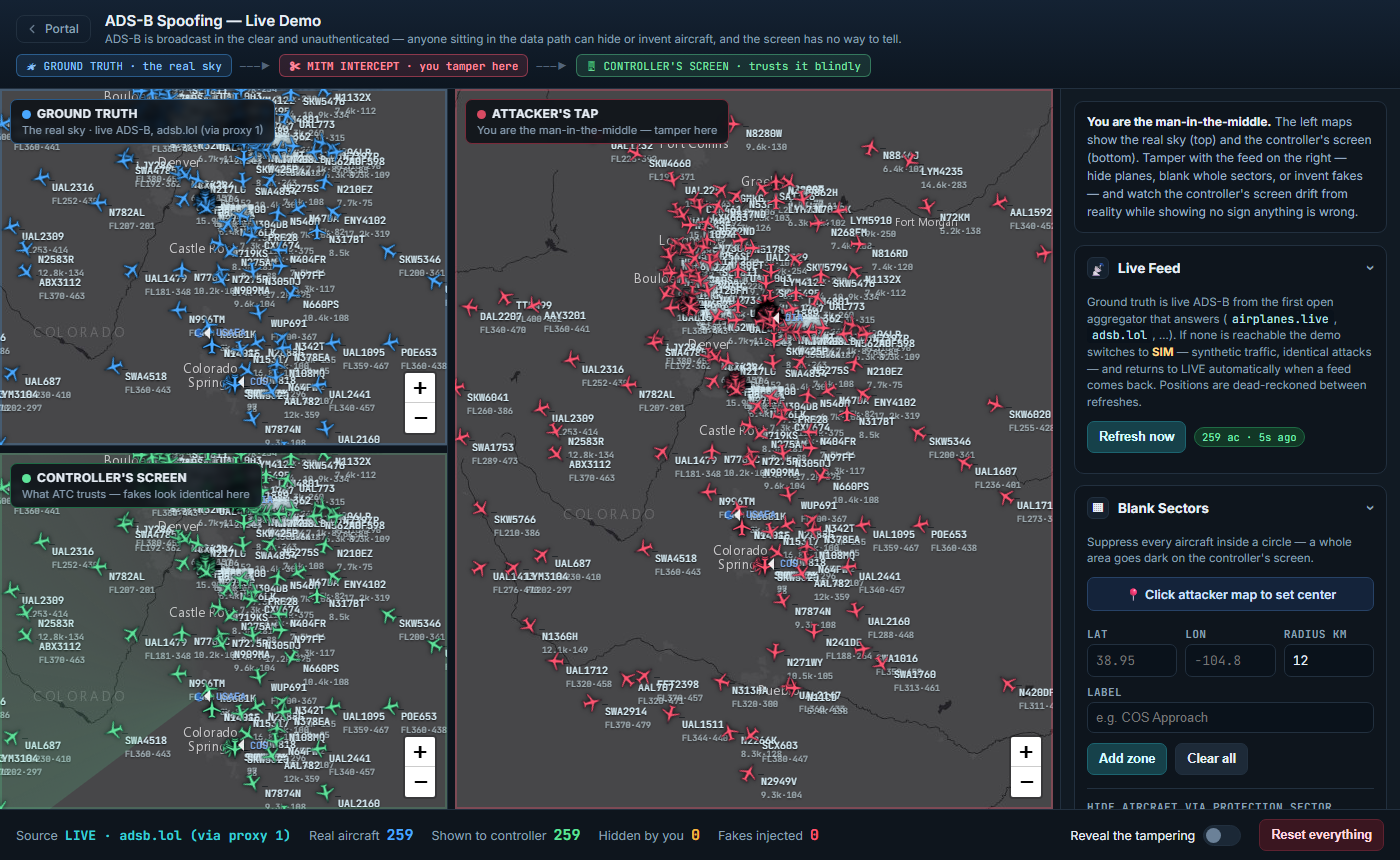Click the MITM INTERCEPT pipeline chip
This screenshot has width=1400, height=860.
[404, 66]
